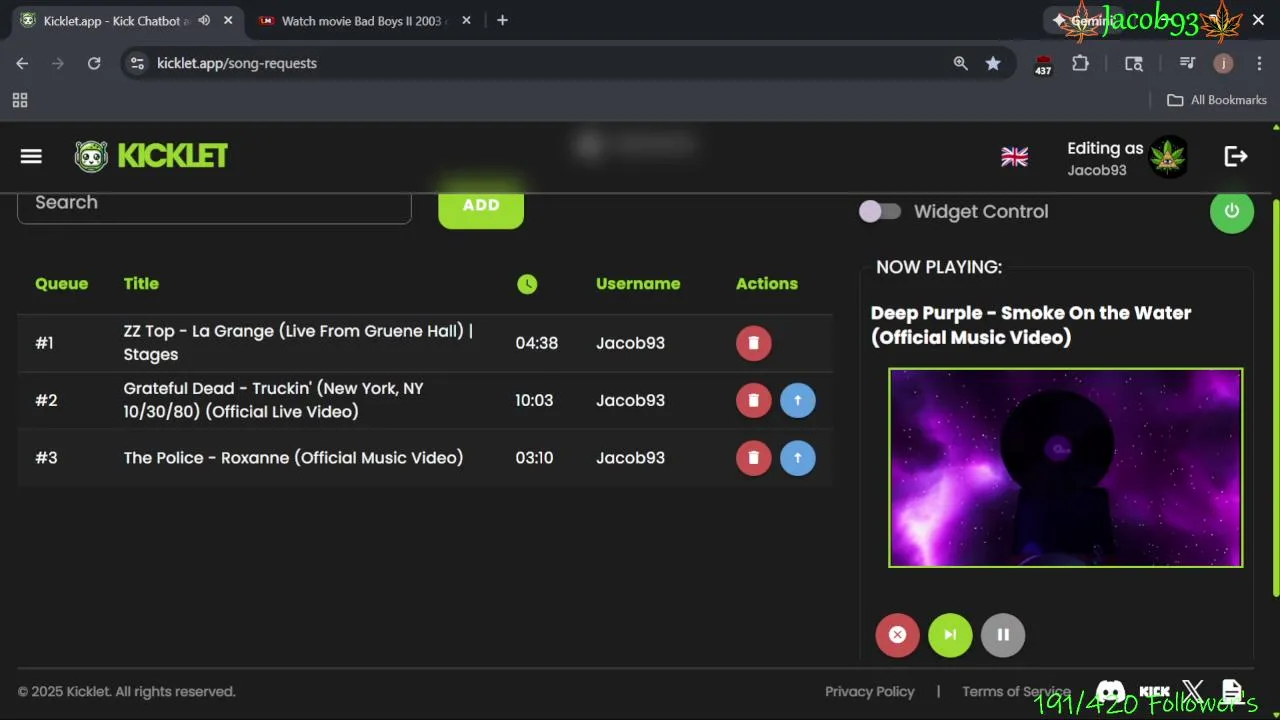Click the Queue column header

tap(61, 284)
